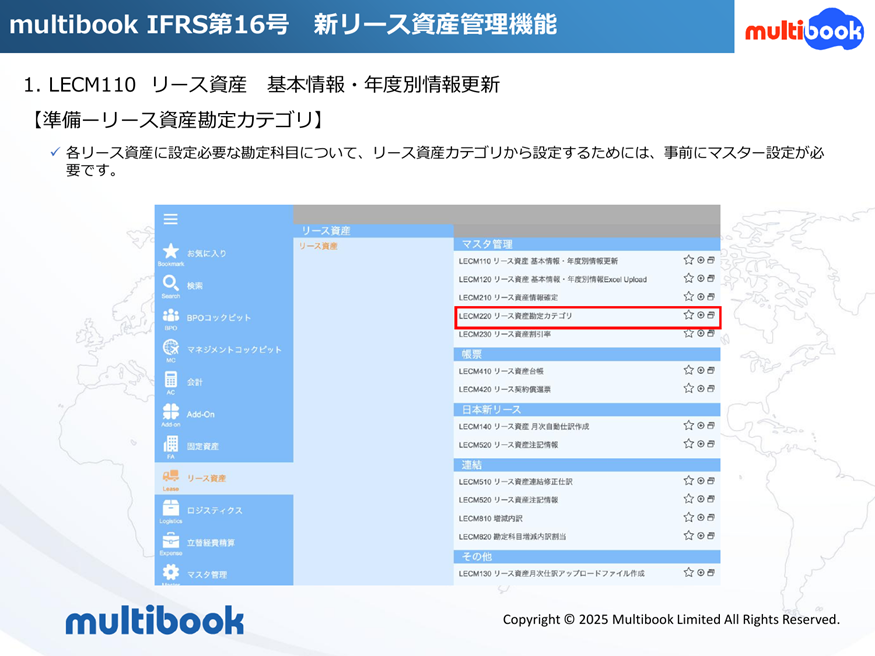The image size is (875, 656).
Task: Toggle favorite star for LECM110 row
Action: [689, 260]
